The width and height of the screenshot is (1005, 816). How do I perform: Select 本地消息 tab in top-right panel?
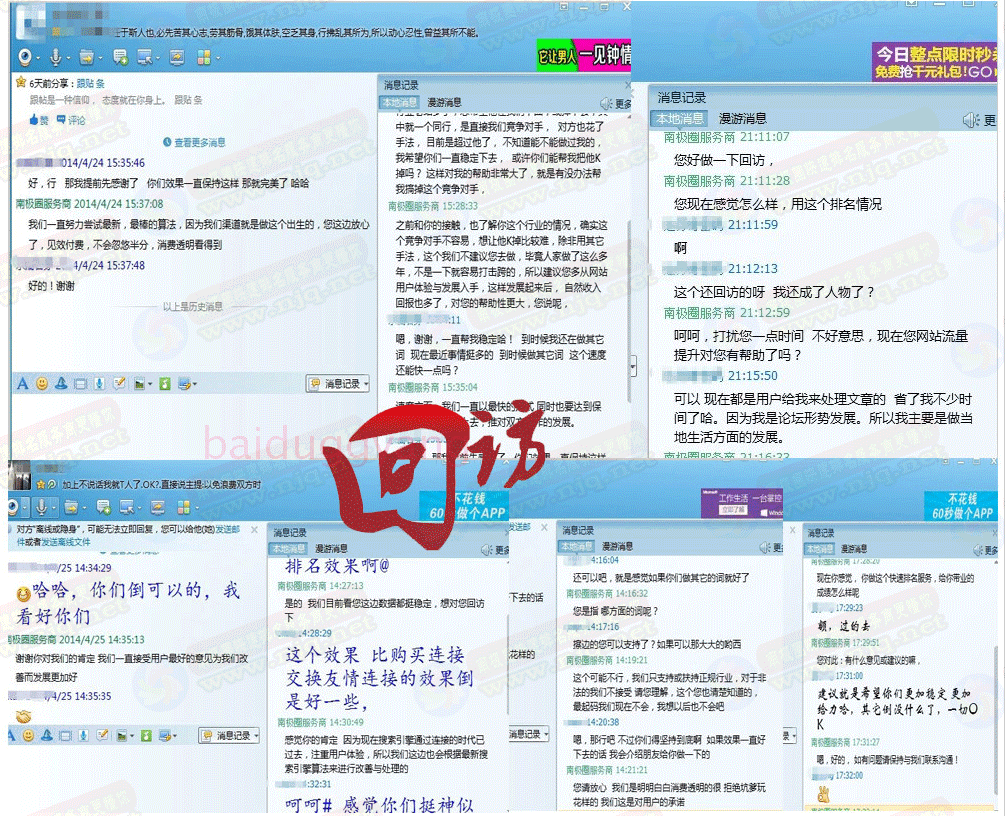coord(679,118)
